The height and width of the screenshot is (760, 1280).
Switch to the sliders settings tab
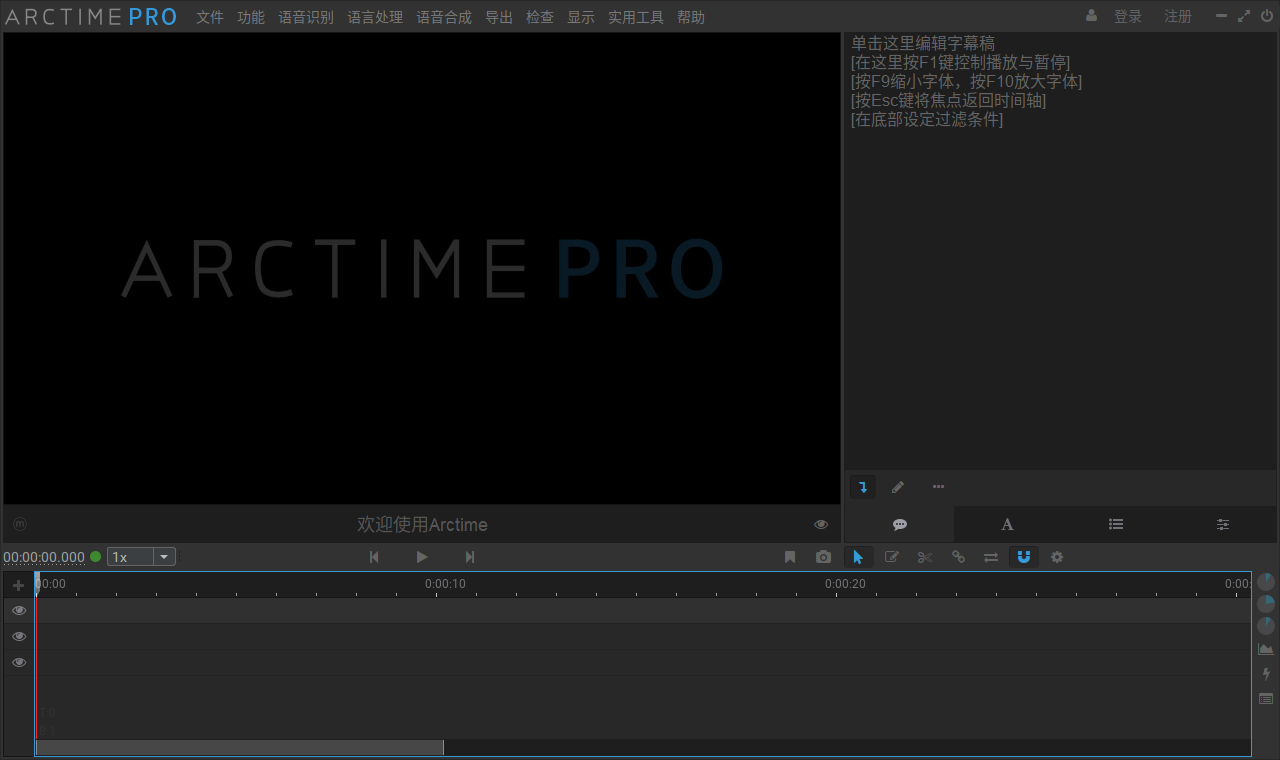click(1223, 525)
